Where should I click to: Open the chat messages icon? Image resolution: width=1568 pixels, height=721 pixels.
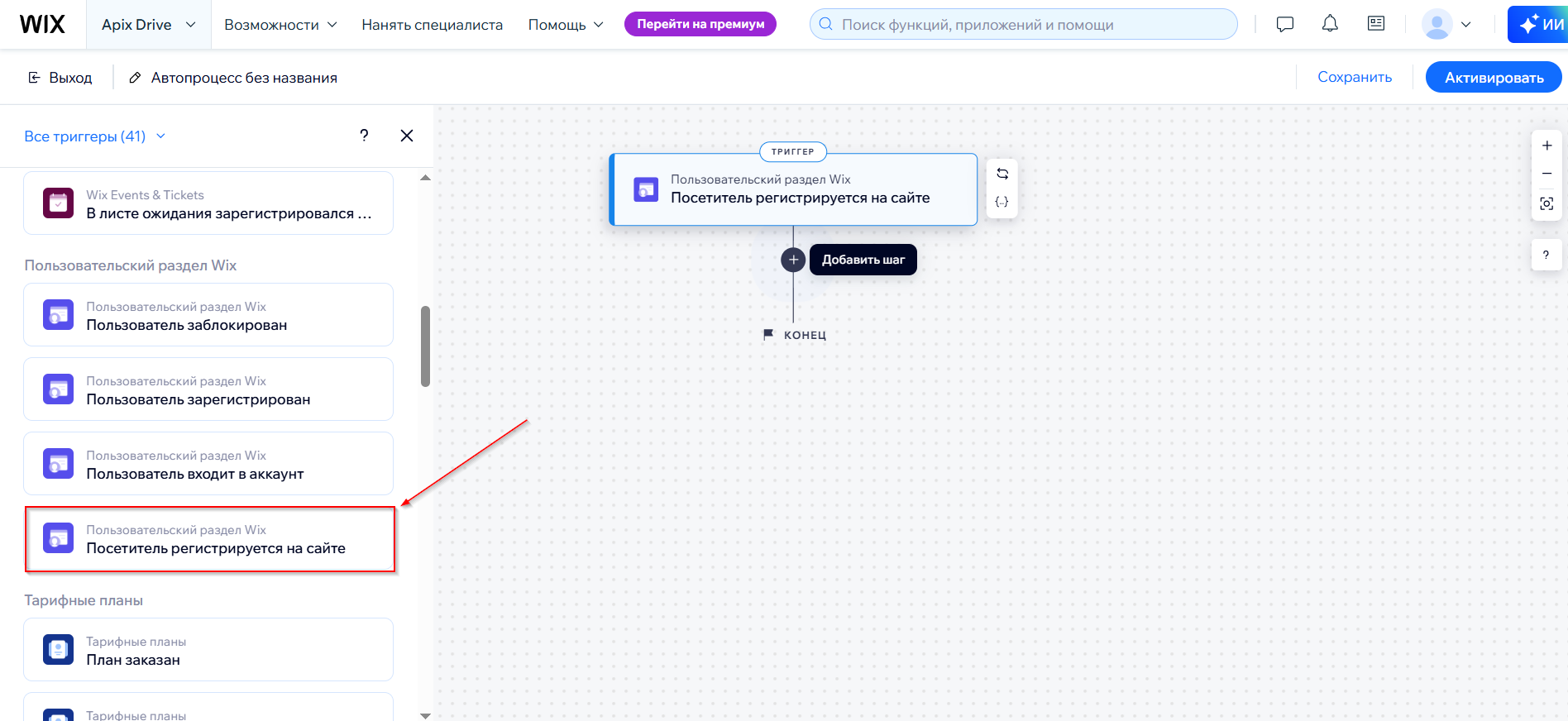tap(1285, 24)
